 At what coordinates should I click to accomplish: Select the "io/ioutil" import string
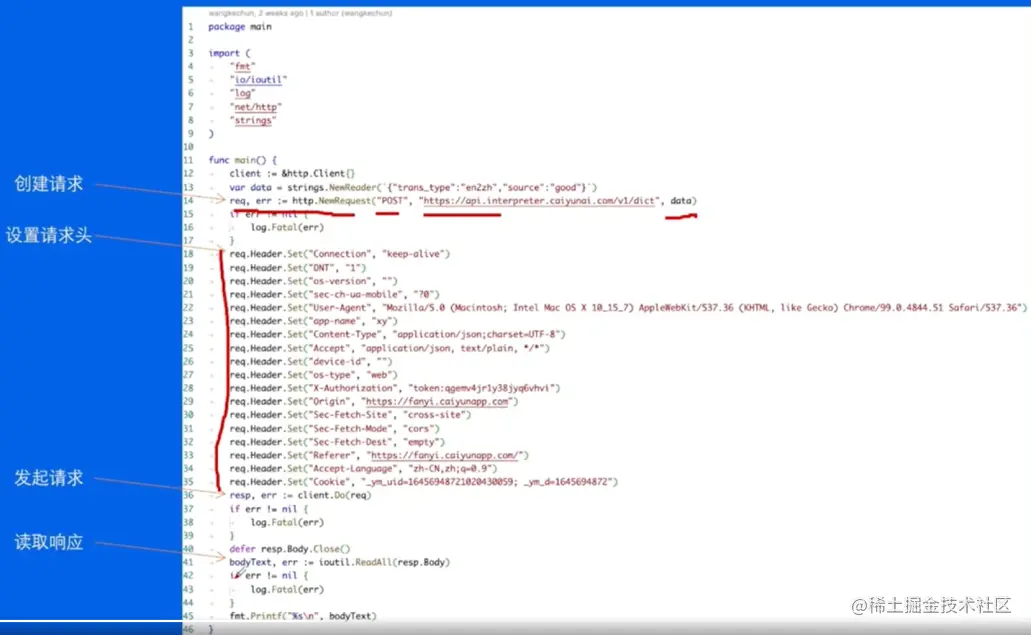tap(258, 80)
